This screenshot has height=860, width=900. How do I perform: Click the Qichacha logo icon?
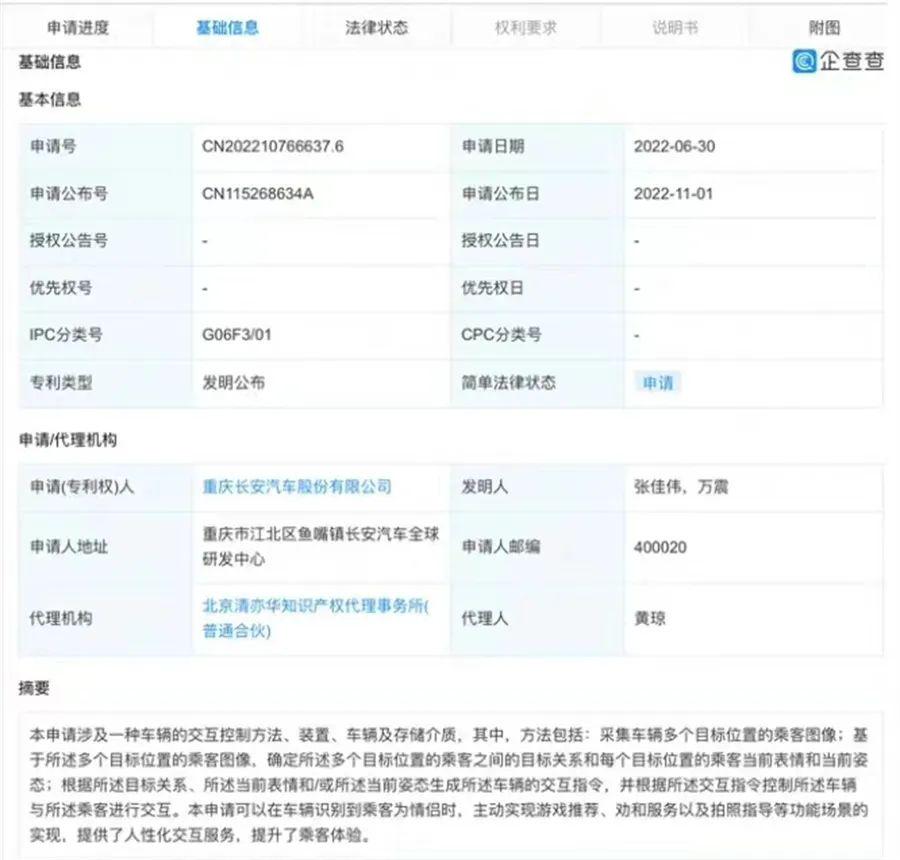click(804, 62)
